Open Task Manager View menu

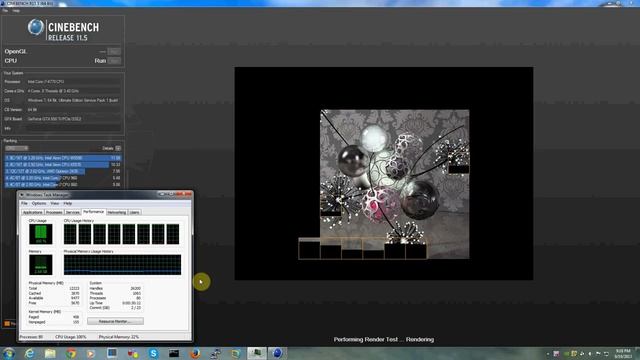coord(55,203)
